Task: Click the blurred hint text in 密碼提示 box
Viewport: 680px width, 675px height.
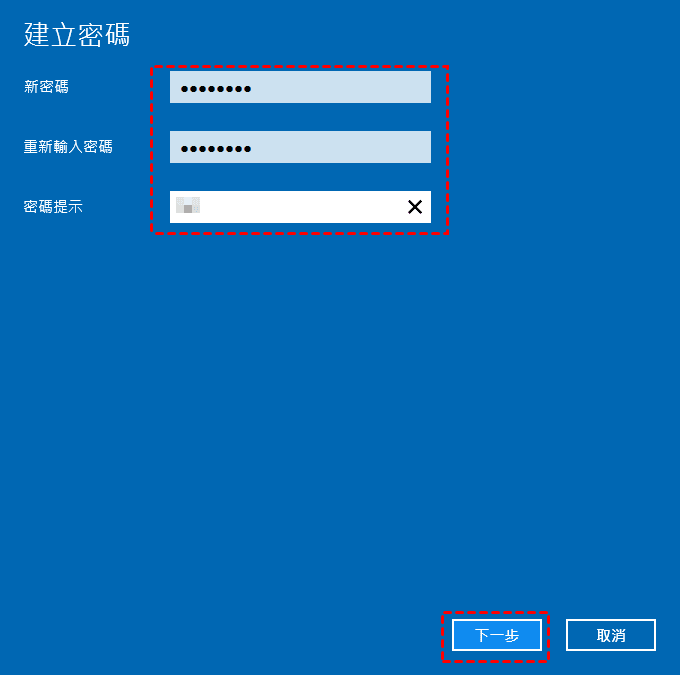Action: (x=188, y=205)
